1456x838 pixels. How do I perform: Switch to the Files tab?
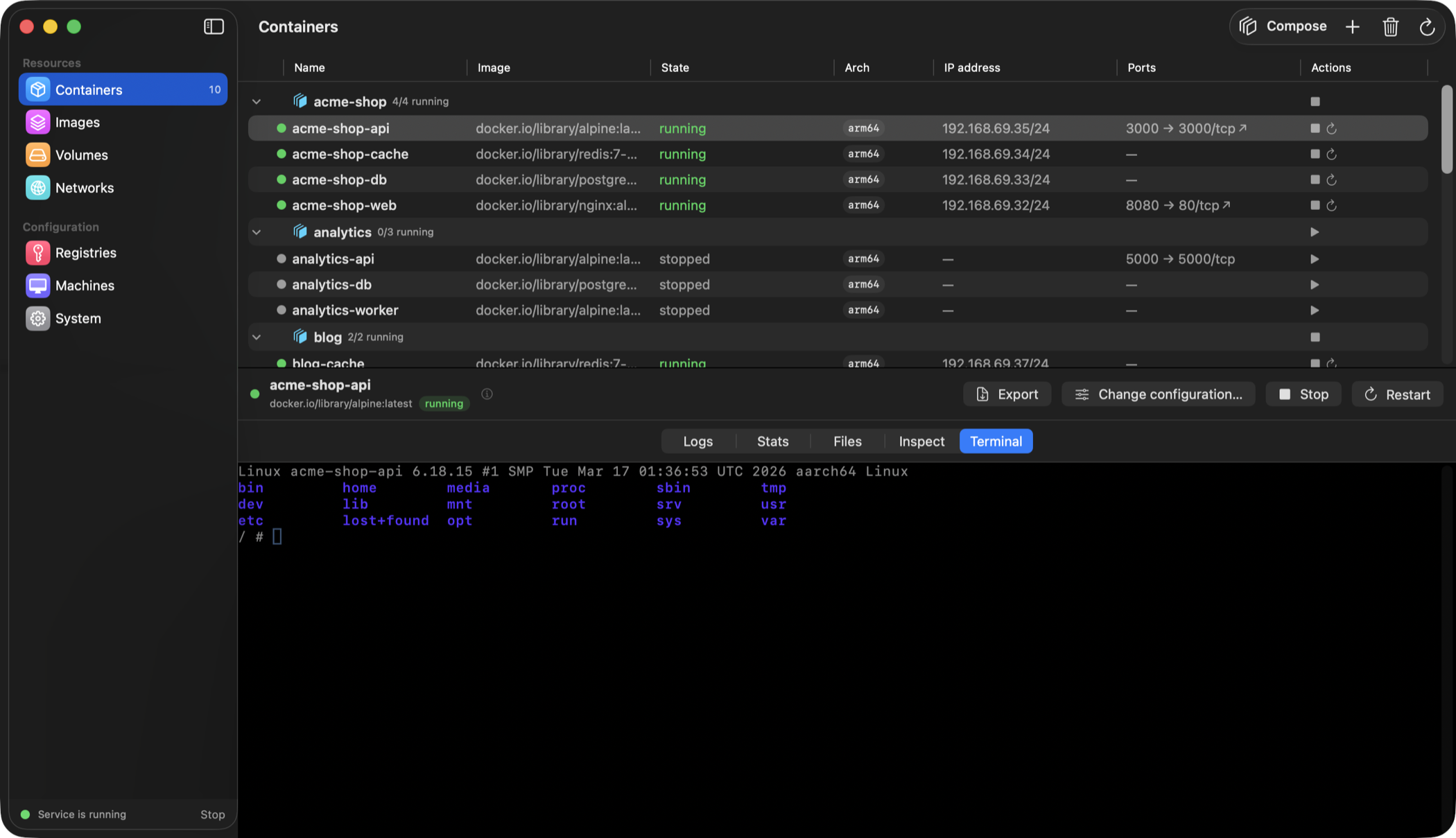pyautogui.click(x=847, y=441)
